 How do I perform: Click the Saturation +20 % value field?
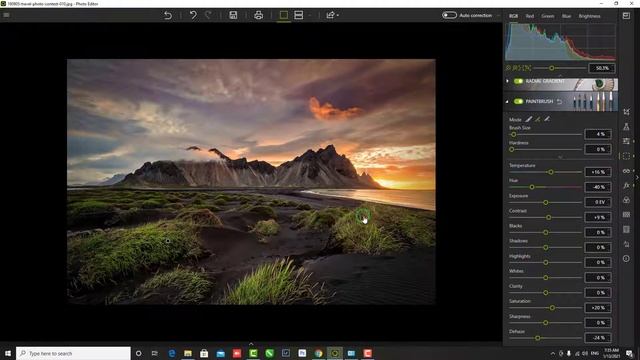point(598,308)
